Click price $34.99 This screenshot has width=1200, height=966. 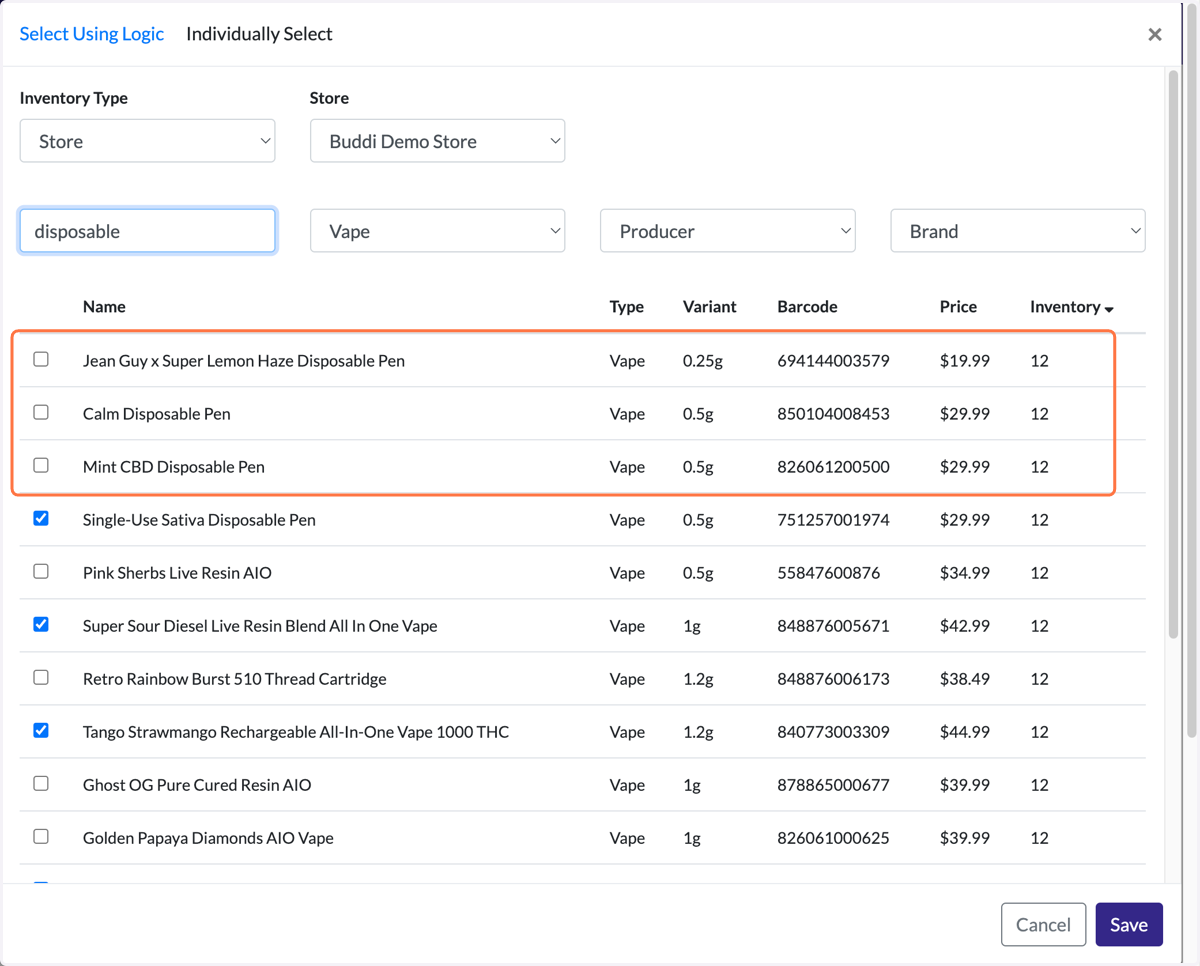click(965, 573)
